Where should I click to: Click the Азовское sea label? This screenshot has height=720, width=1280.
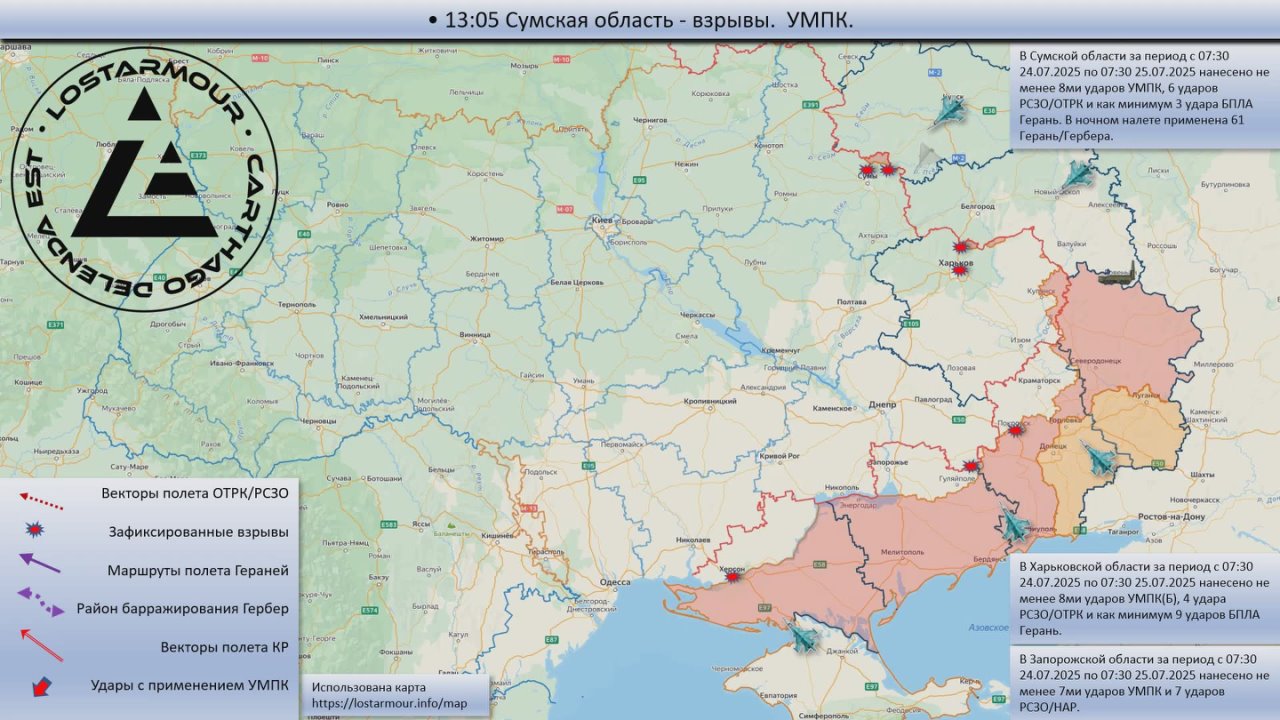point(988,627)
